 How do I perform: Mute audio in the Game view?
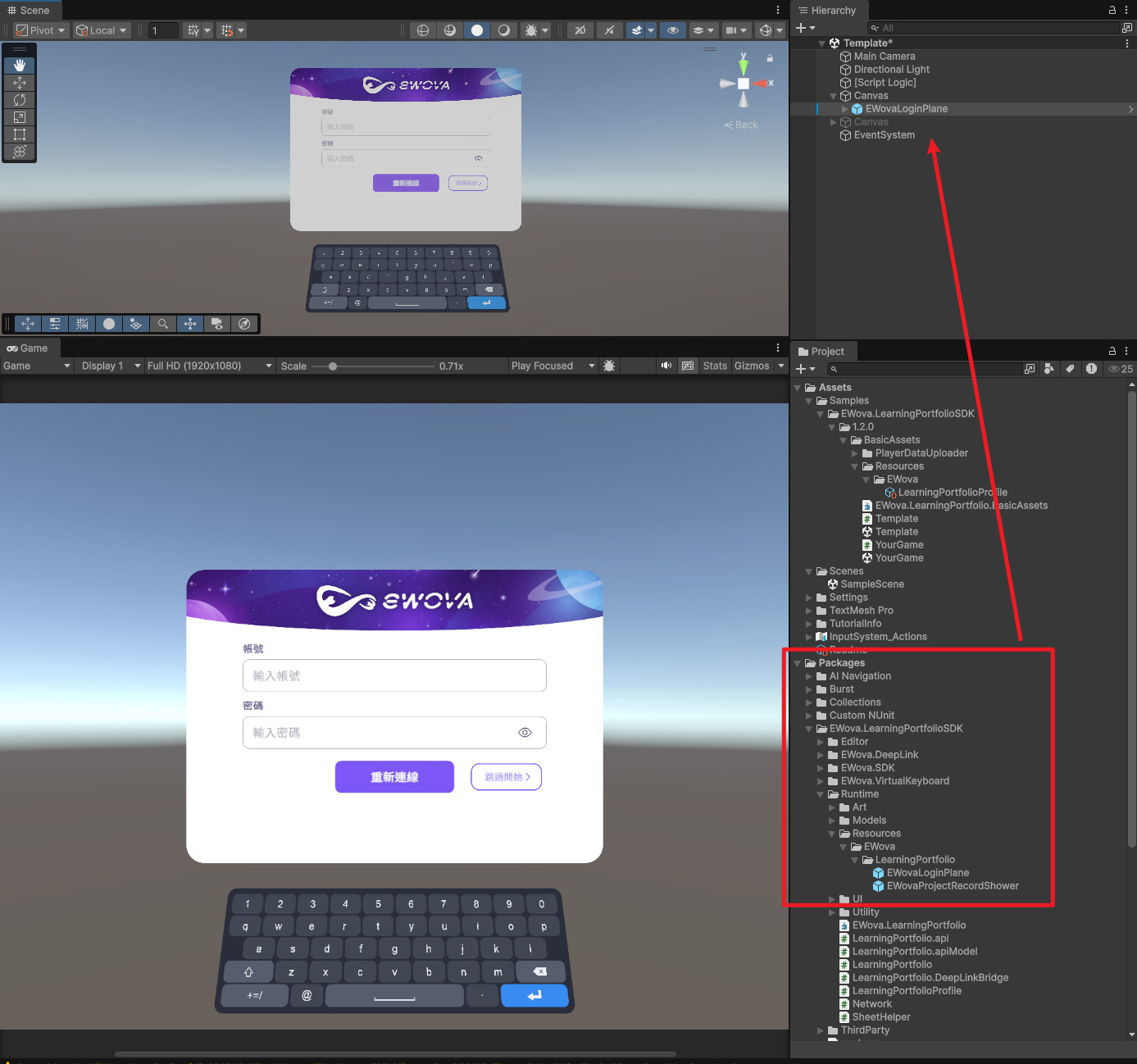click(x=666, y=366)
